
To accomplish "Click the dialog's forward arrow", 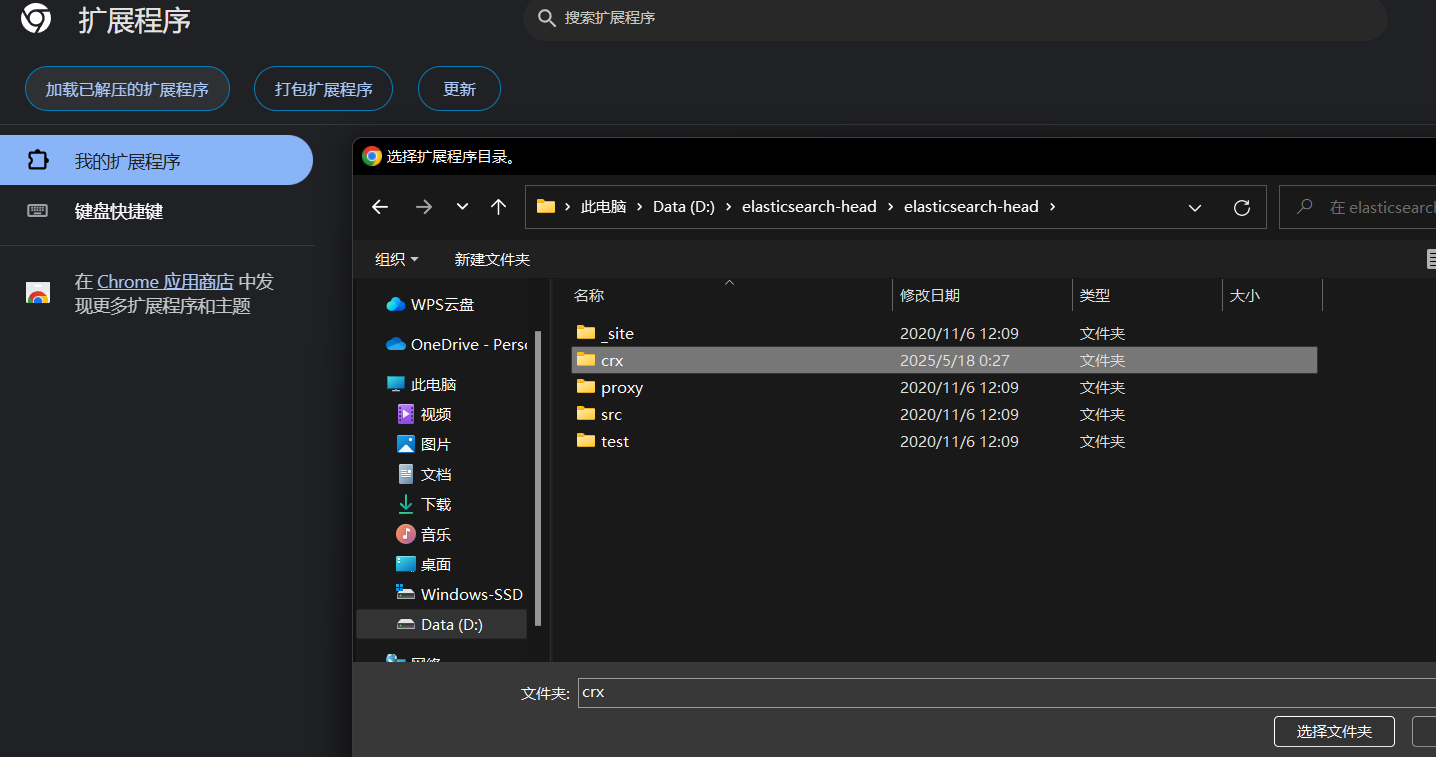I will point(424,207).
